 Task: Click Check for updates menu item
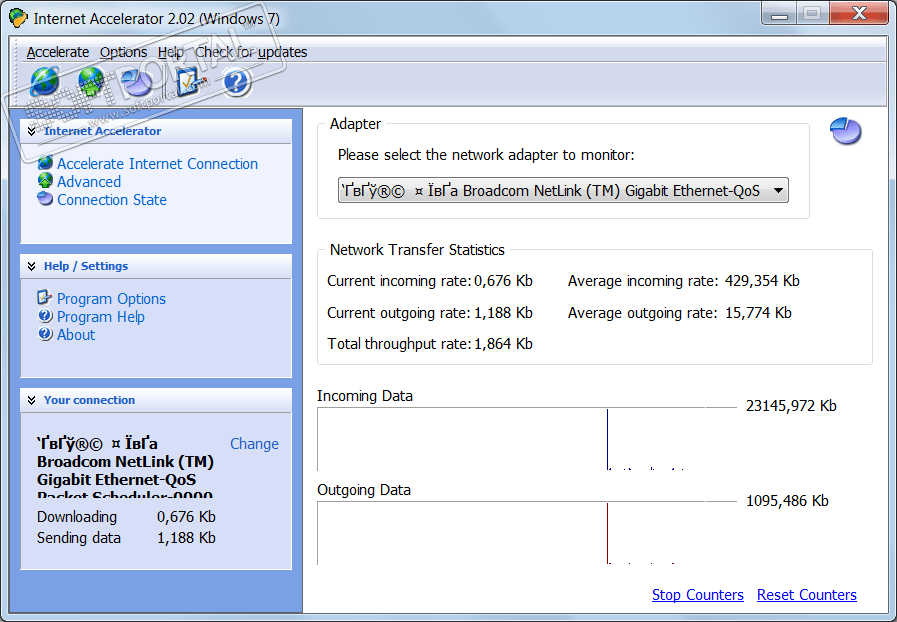tap(251, 52)
